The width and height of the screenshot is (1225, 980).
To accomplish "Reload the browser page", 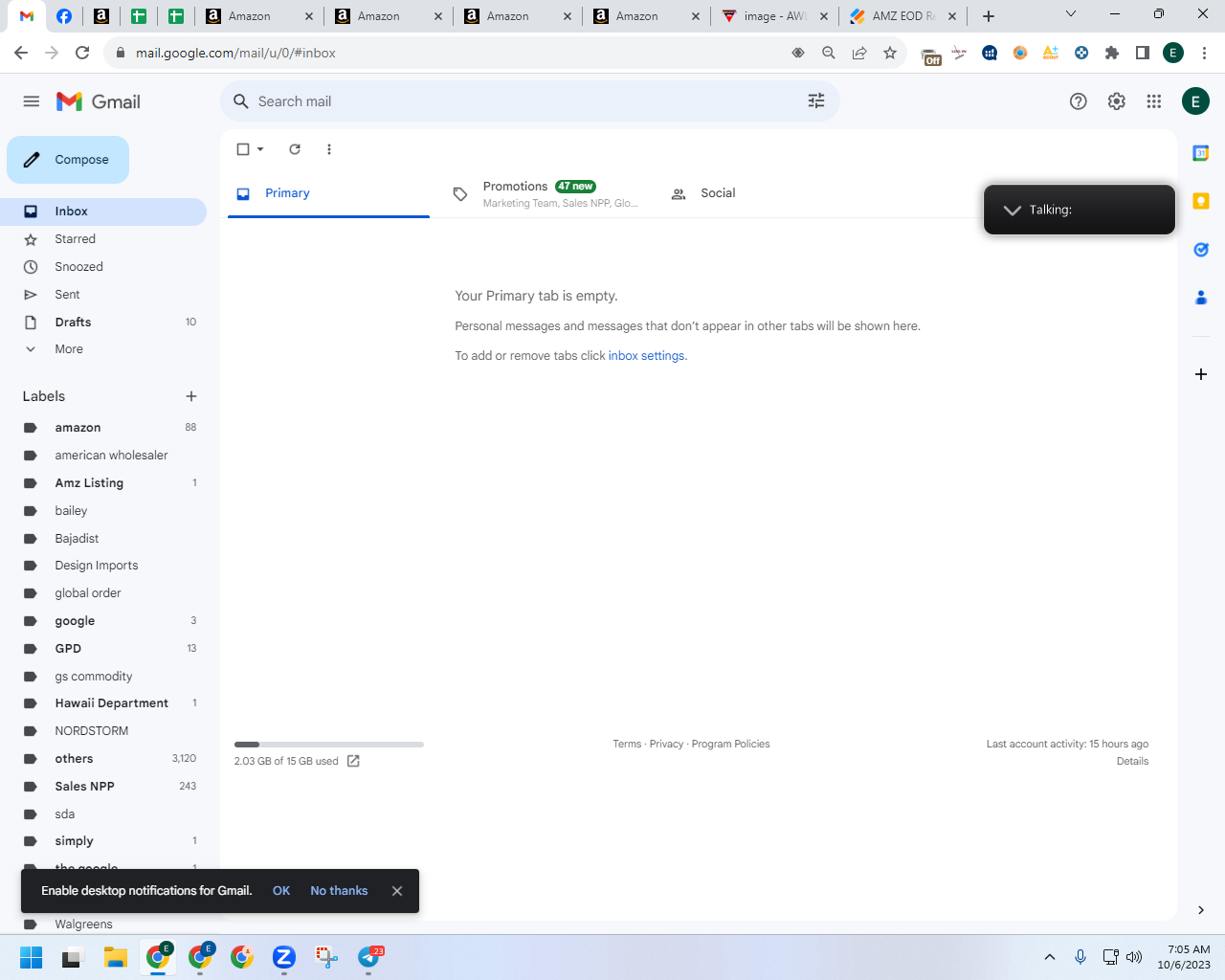I will click(82, 53).
